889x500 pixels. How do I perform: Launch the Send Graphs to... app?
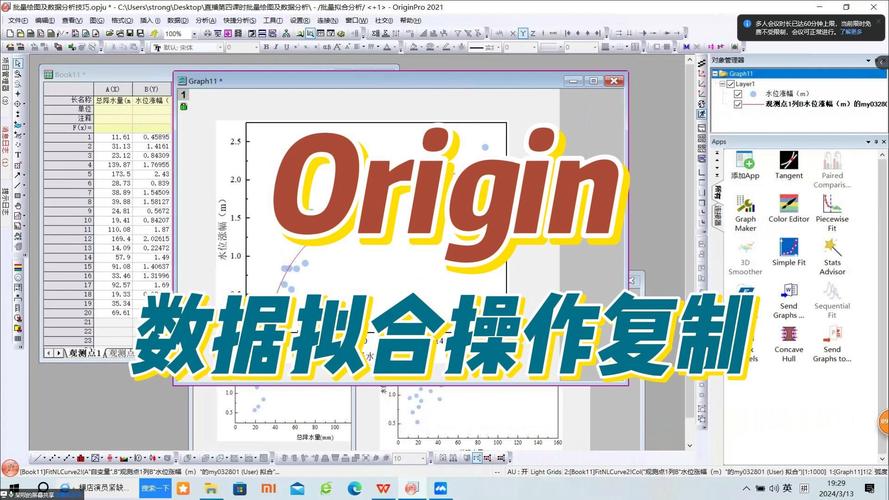point(832,344)
